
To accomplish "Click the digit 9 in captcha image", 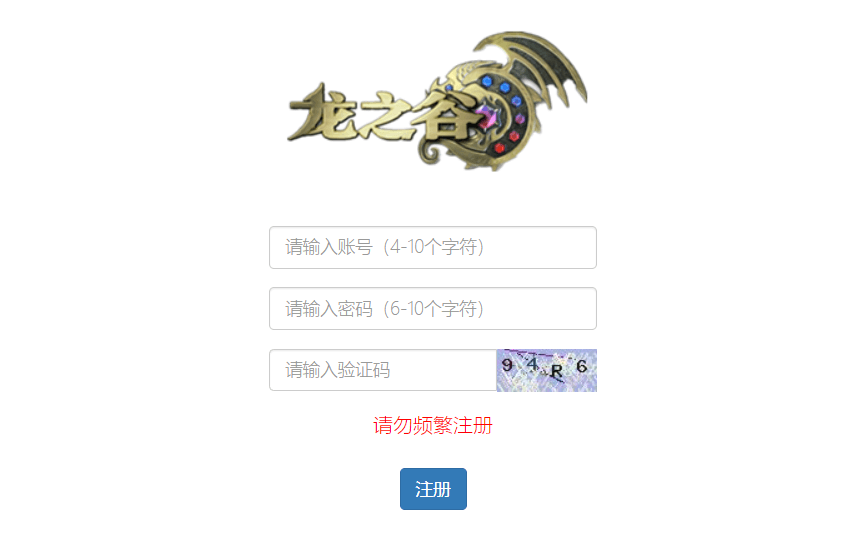I will (507, 365).
